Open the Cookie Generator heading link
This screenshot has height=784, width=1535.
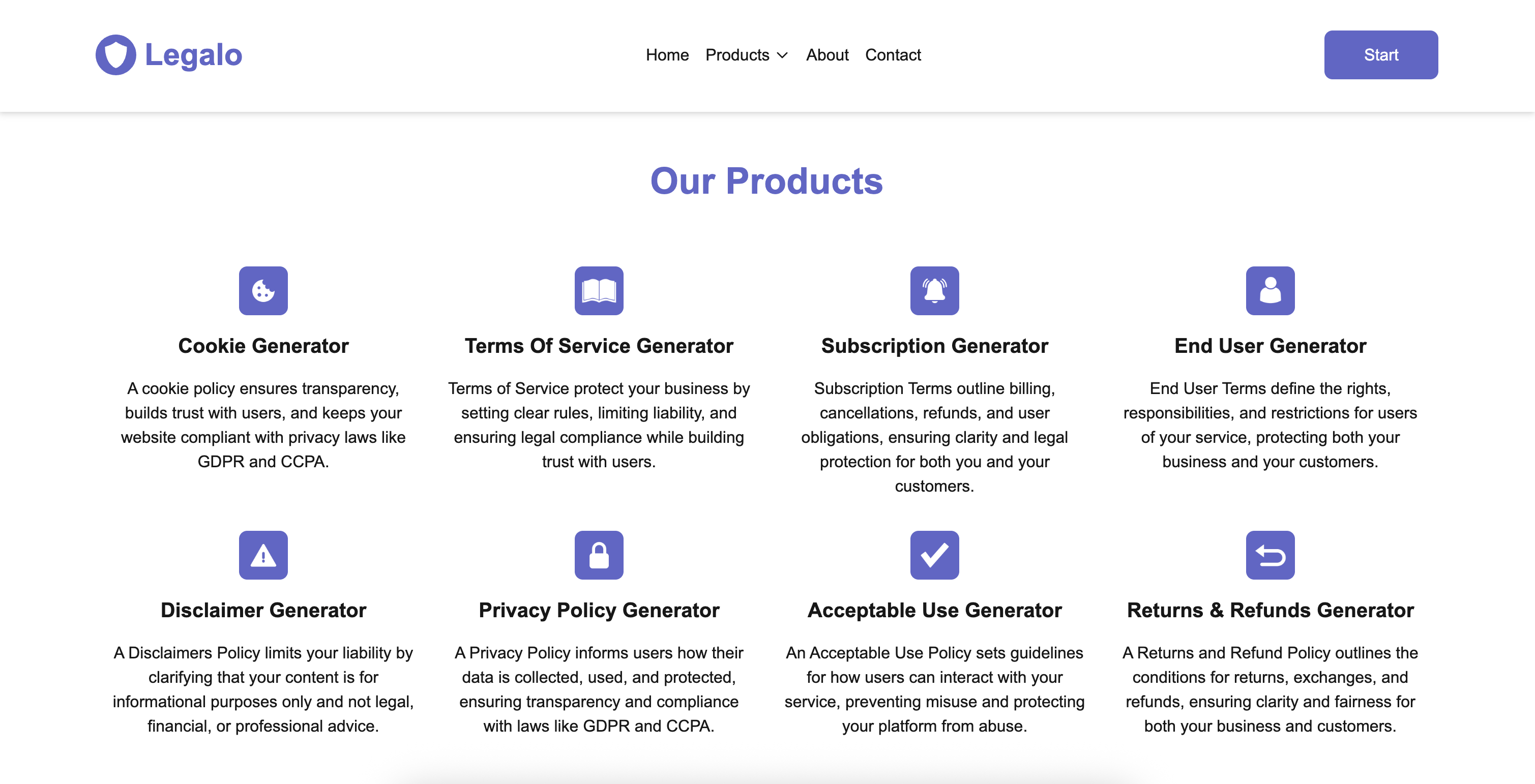coord(263,346)
